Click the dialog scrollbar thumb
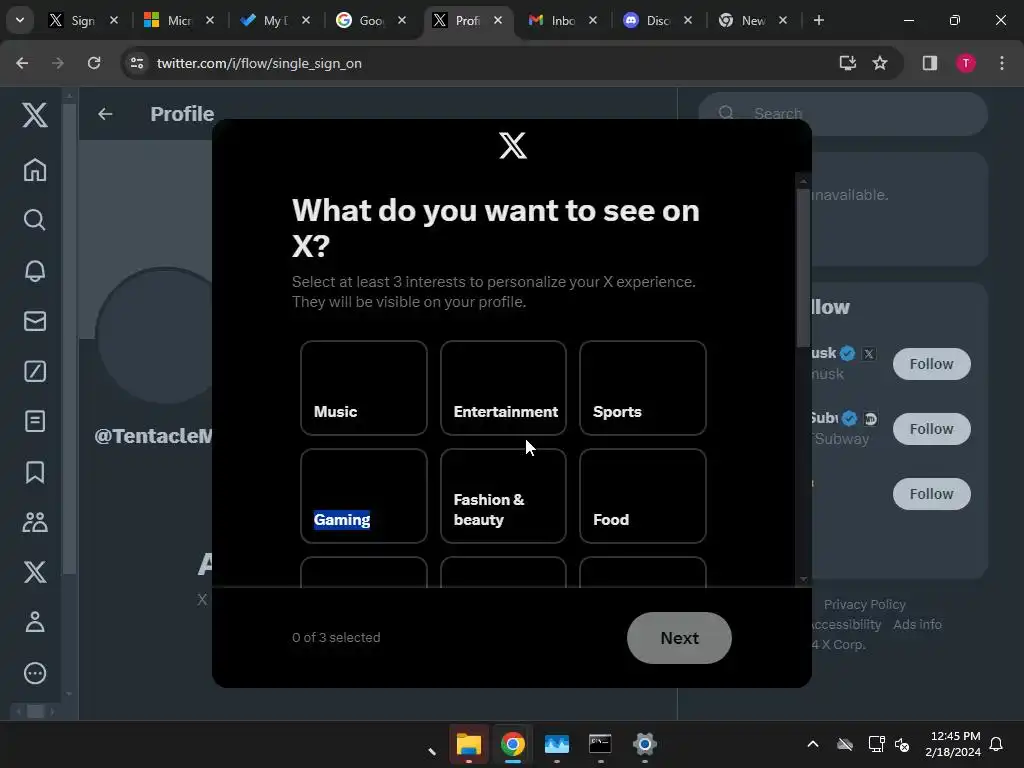Image resolution: width=1024 pixels, height=768 pixels. click(803, 268)
